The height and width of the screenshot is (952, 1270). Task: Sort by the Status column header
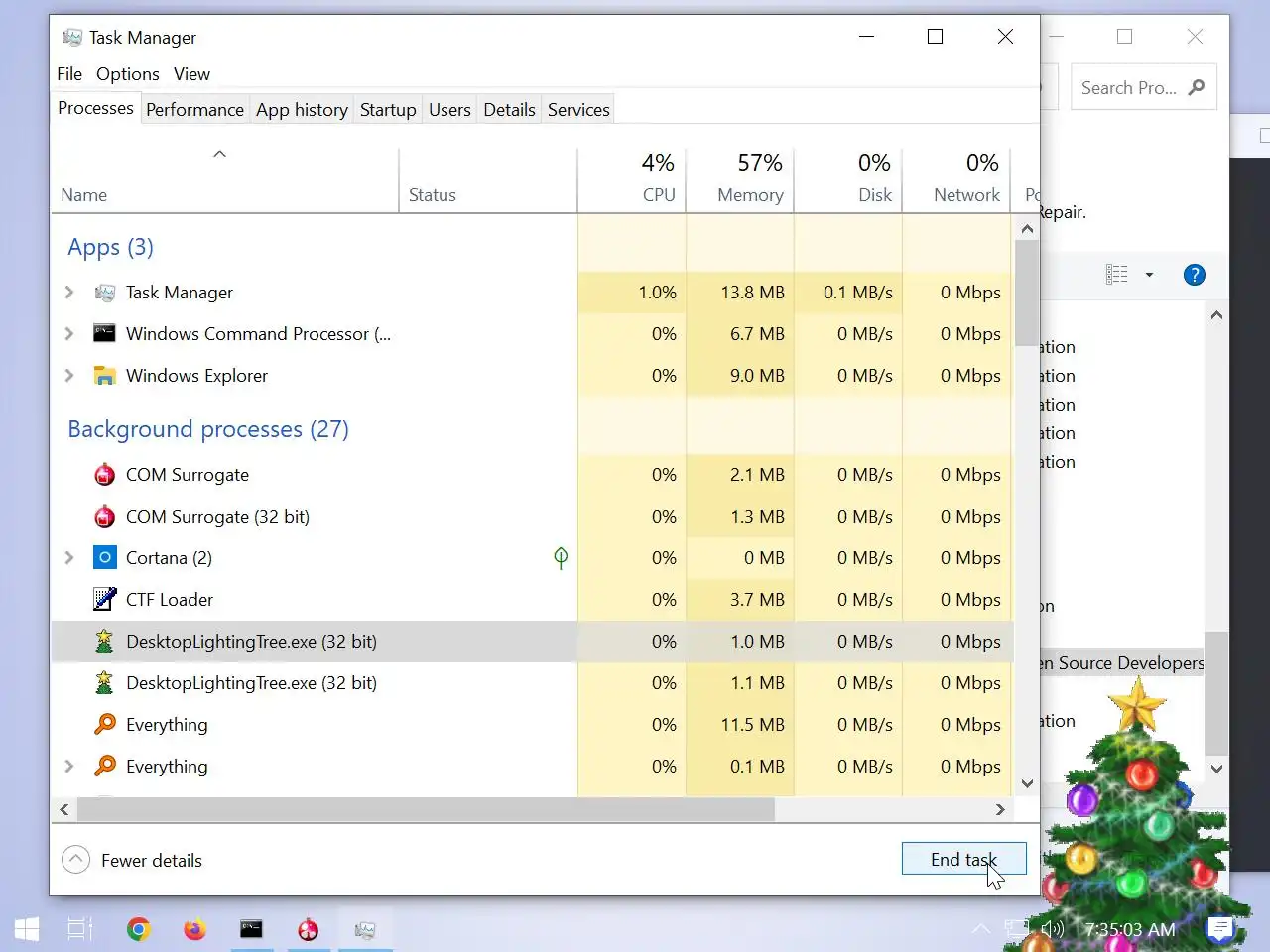(488, 180)
